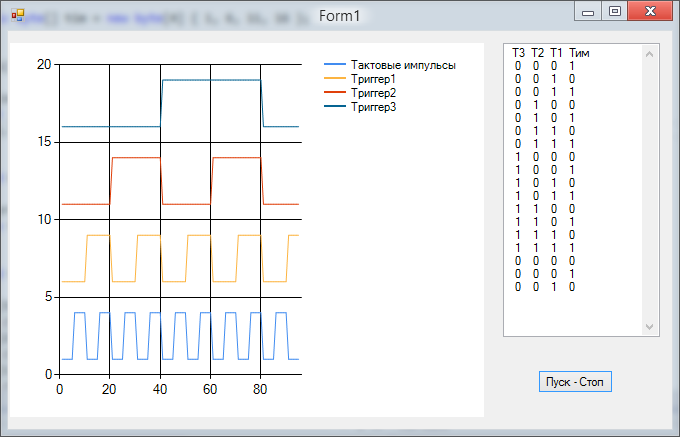The width and height of the screenshot is (680, 437).
Task: Click the Тактовые импульсы legend line swatch
Action: coord(335,65)
